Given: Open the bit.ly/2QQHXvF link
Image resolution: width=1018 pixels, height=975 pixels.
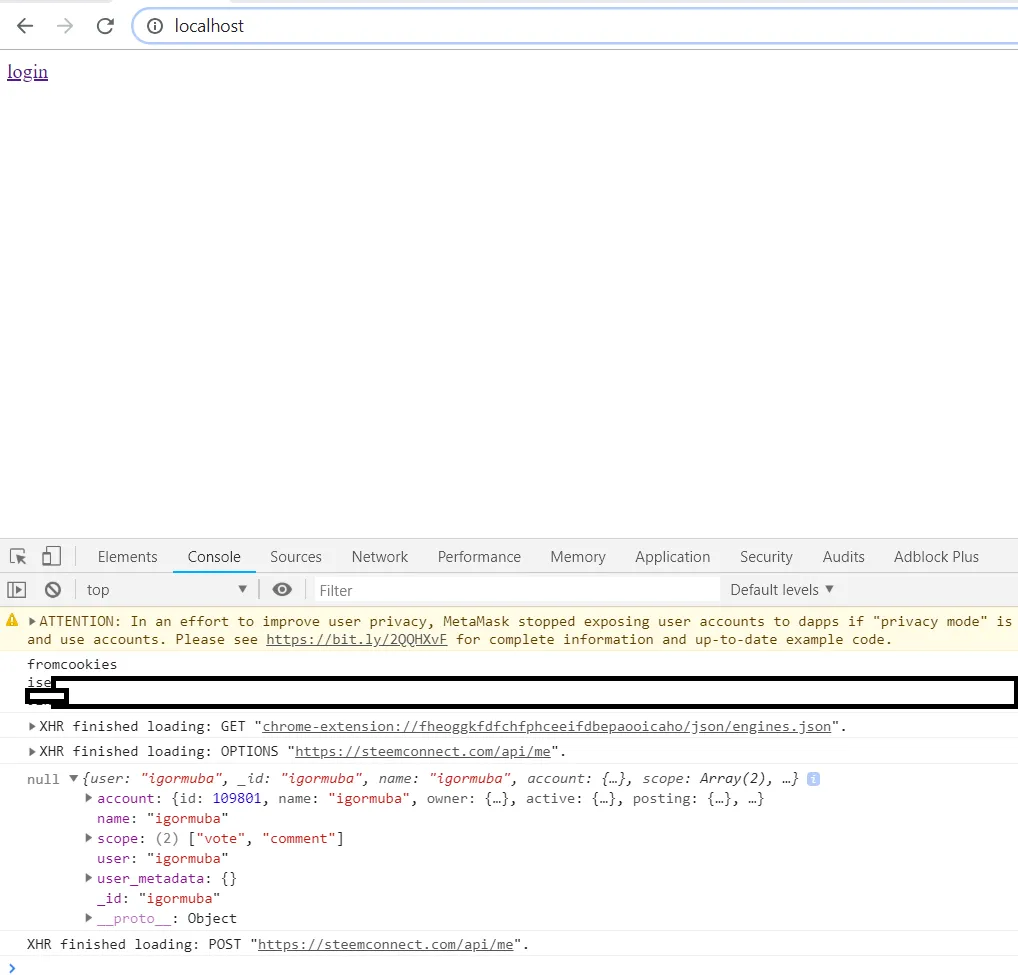Looking at the screenshot, I should click(x=356, y=639).
